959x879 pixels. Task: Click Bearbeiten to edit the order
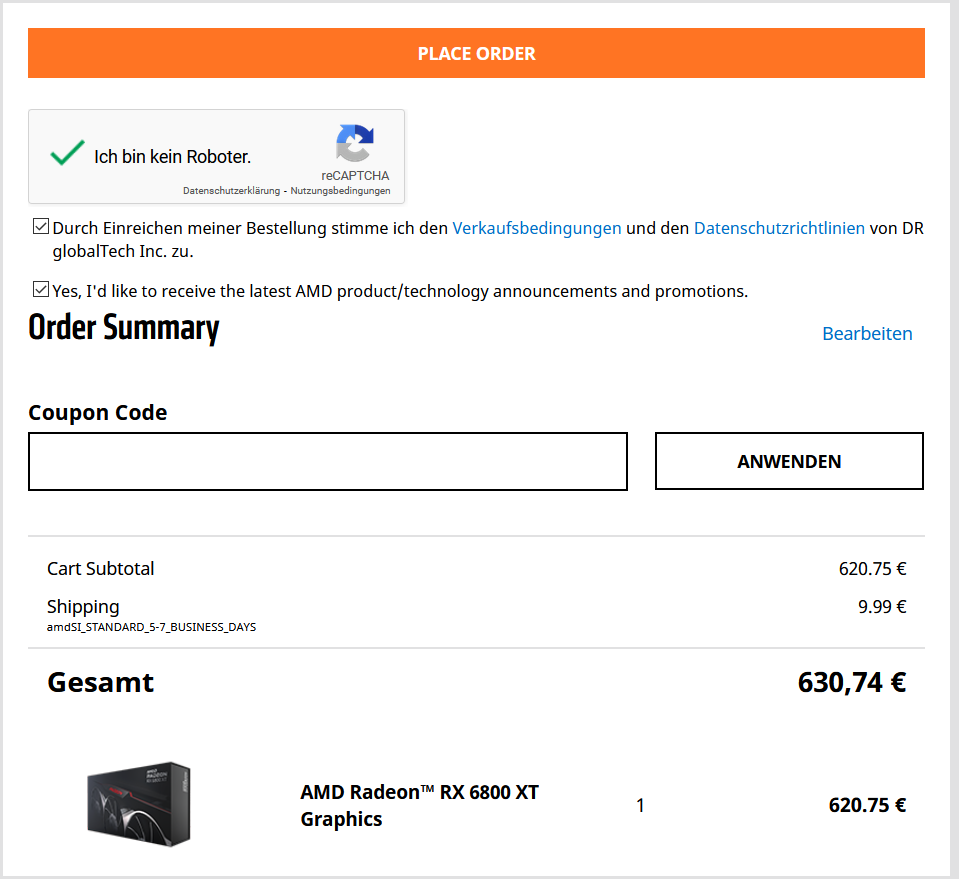pyautogui.click(x=867, y=334)
